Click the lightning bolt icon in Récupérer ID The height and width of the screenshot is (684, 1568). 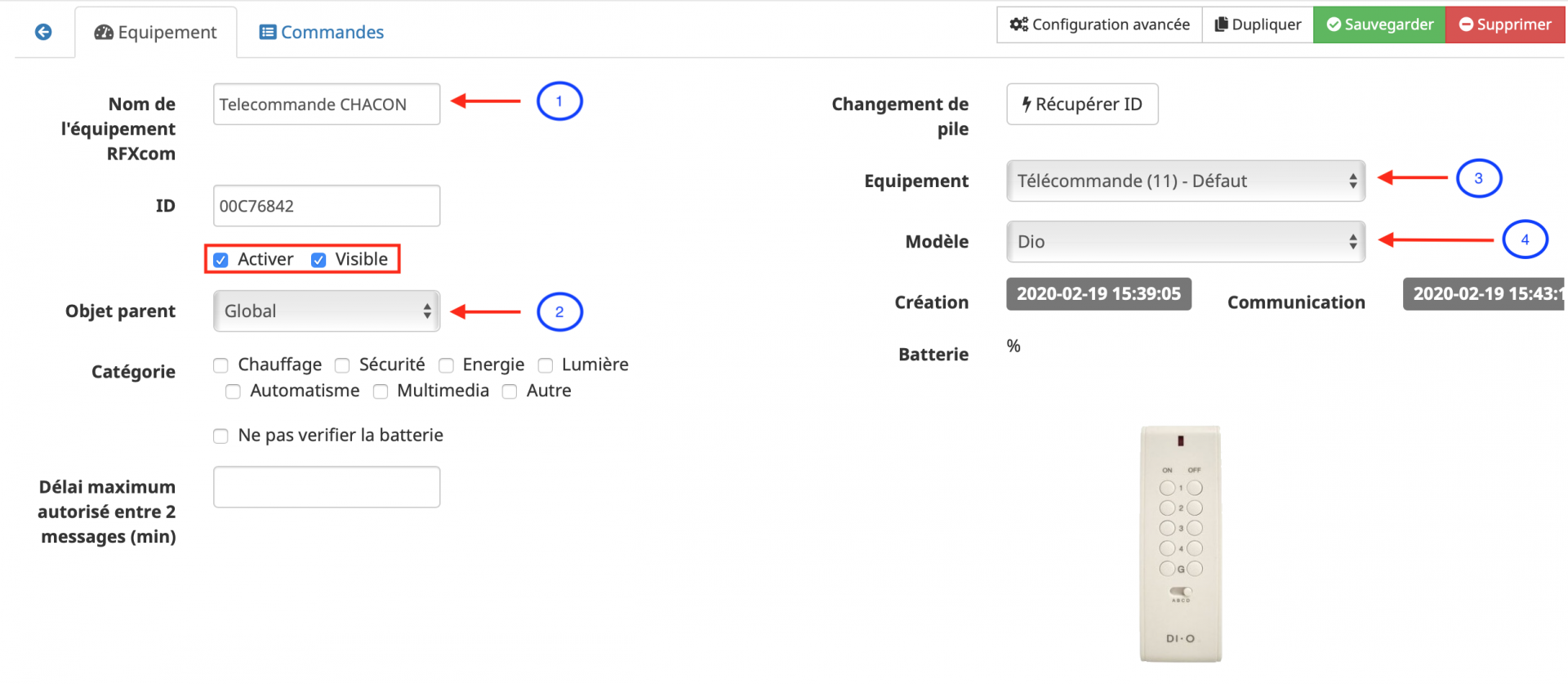1027,105
